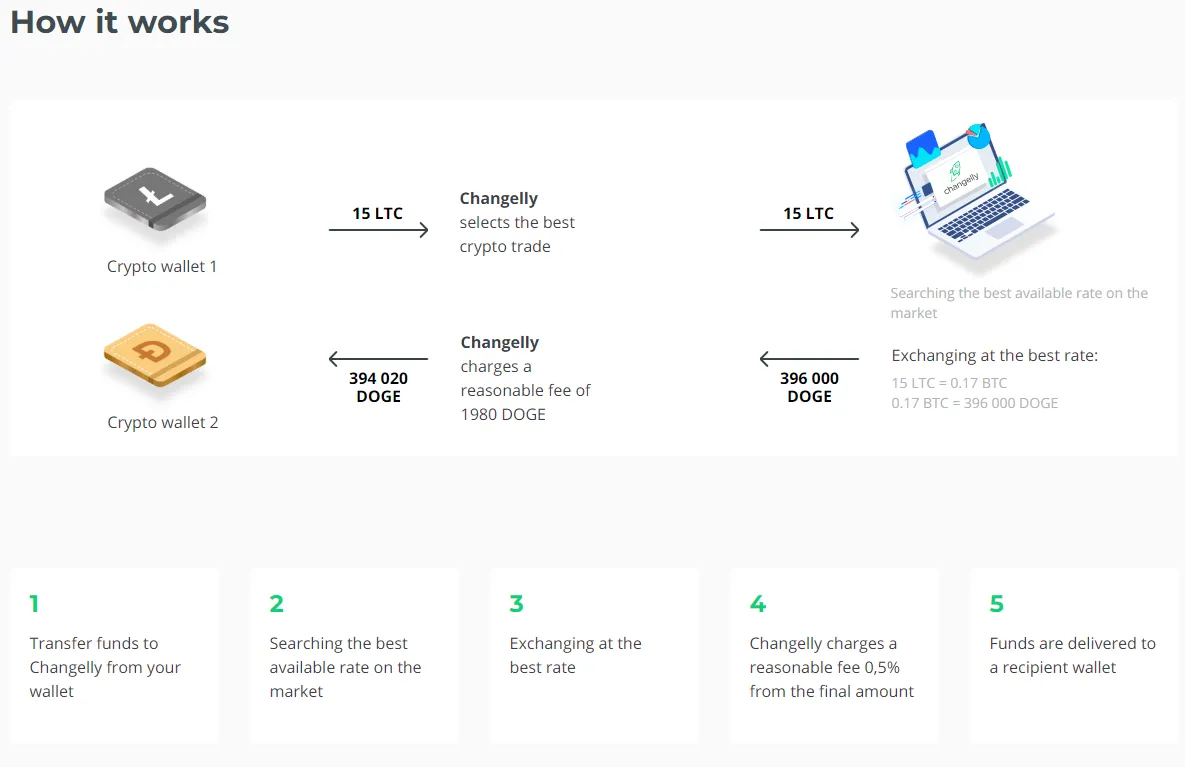Viewport: 1185px width, 767px height.
Task: Click the How it works heading
Action: click(x=120, y=22)
